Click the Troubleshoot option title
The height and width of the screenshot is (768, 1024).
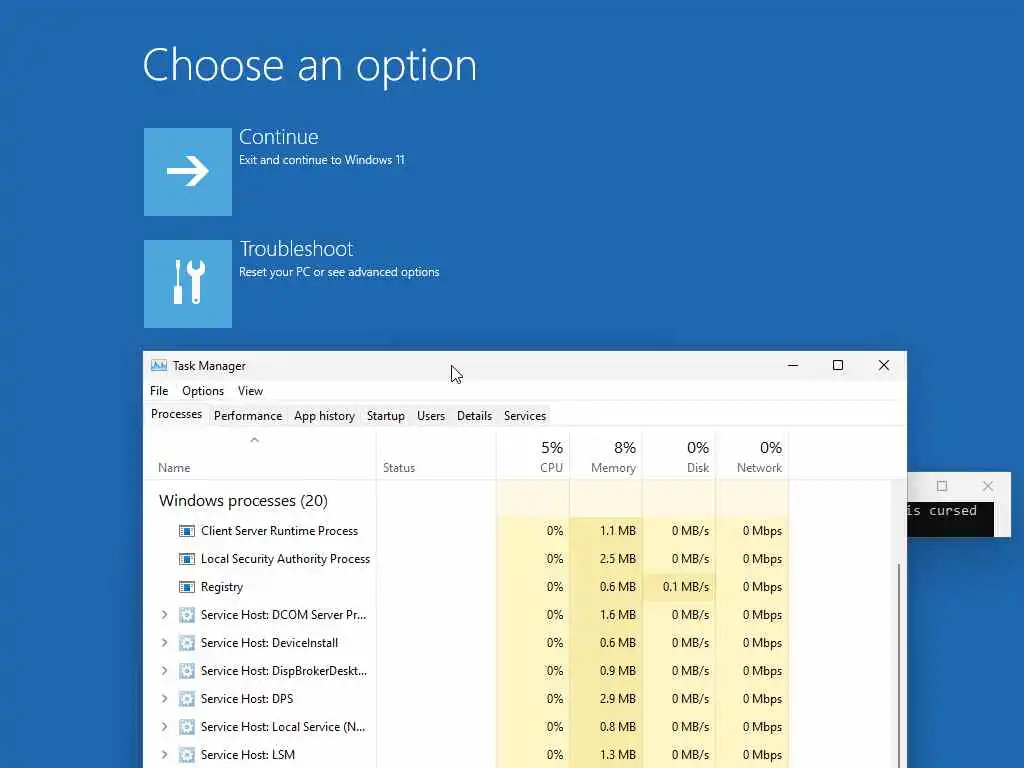click(296, 249)
